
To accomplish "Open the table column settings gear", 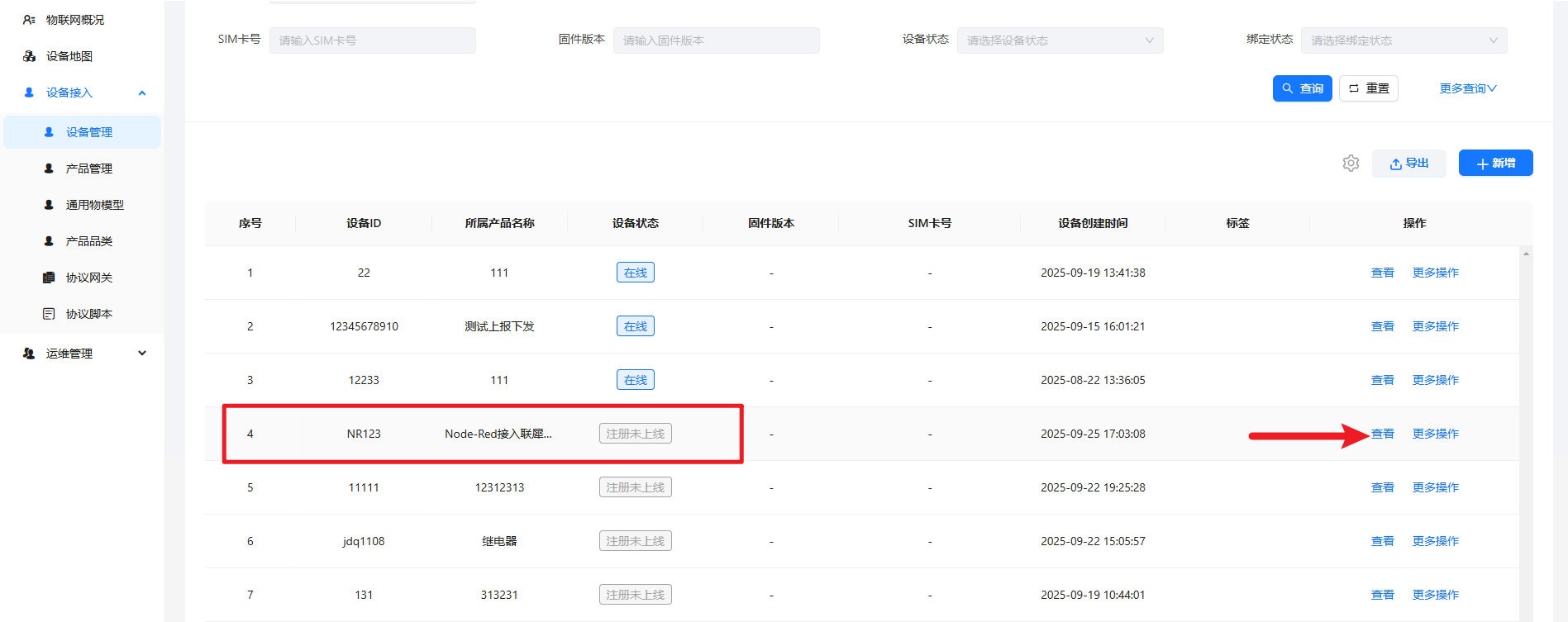I will pyautogui.click(x=1351, y=164).
